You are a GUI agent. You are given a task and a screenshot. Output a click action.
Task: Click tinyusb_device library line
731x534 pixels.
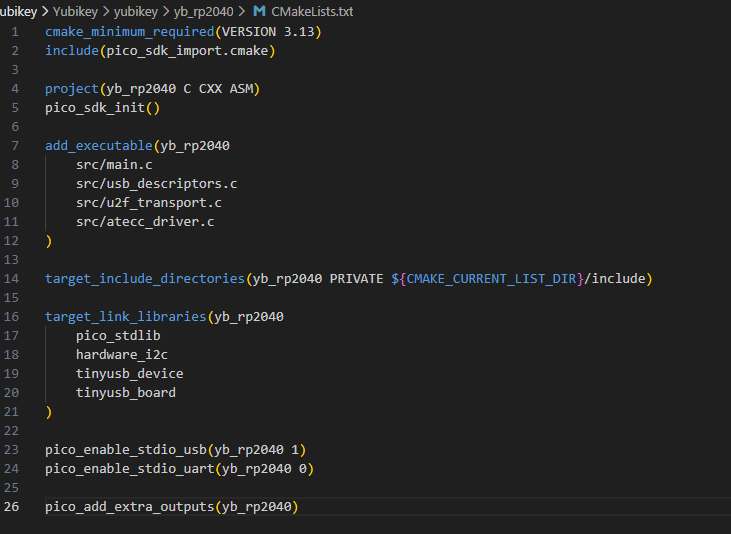click(x=129, y=374)
